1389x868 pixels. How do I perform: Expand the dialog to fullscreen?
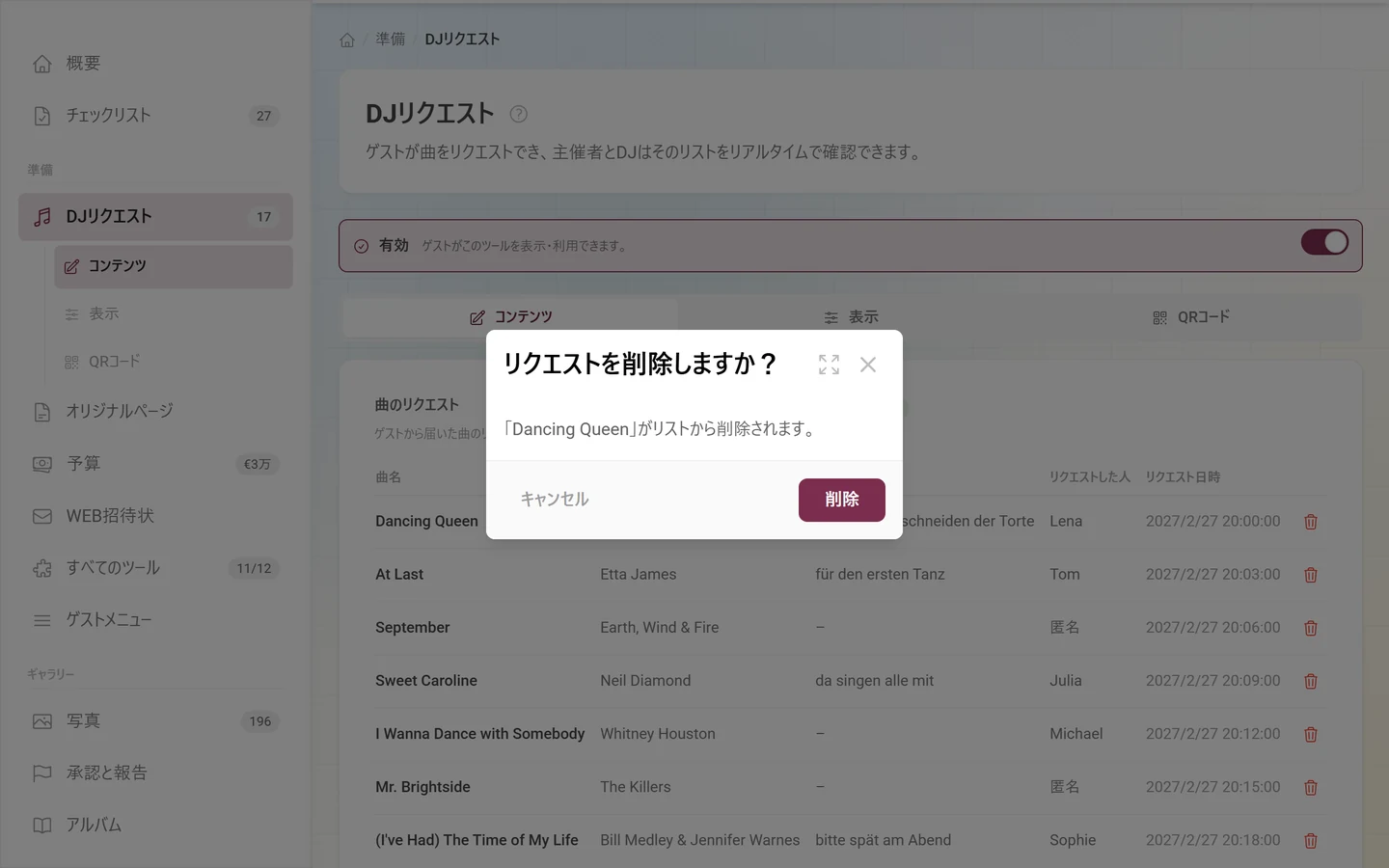(x=829, y=365)
